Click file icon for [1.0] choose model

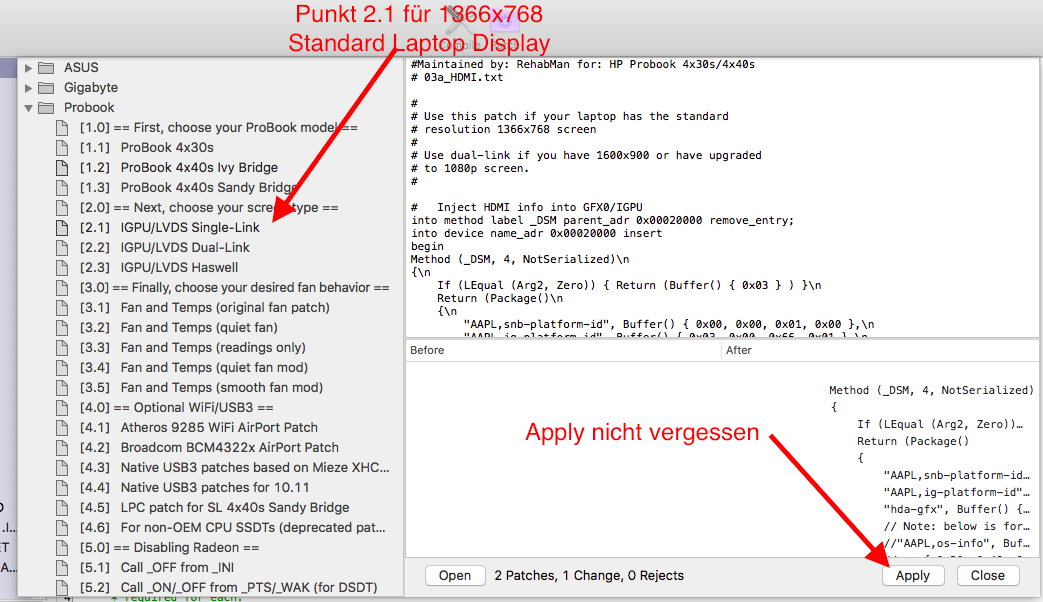(62, 128)
